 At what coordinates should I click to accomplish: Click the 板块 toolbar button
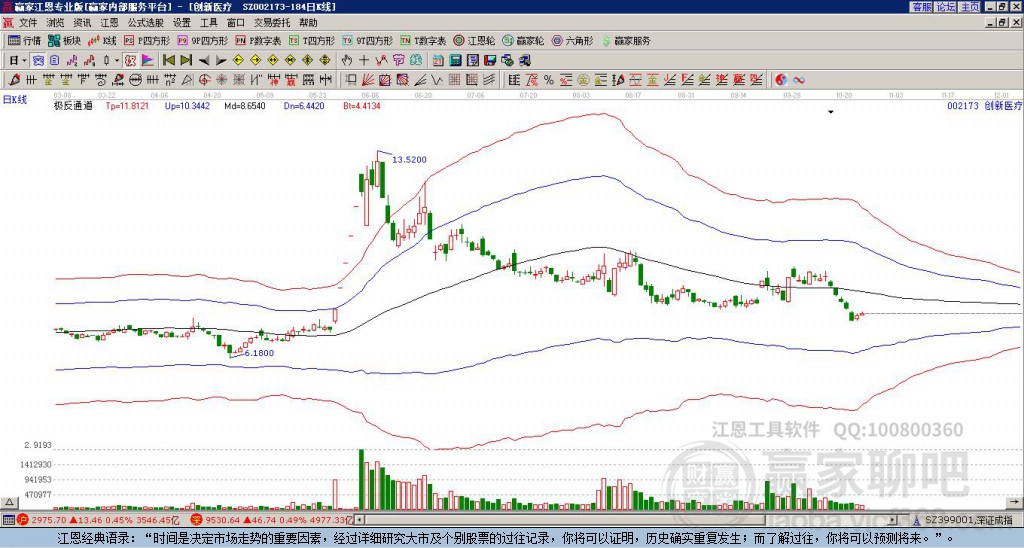point(65,40)
